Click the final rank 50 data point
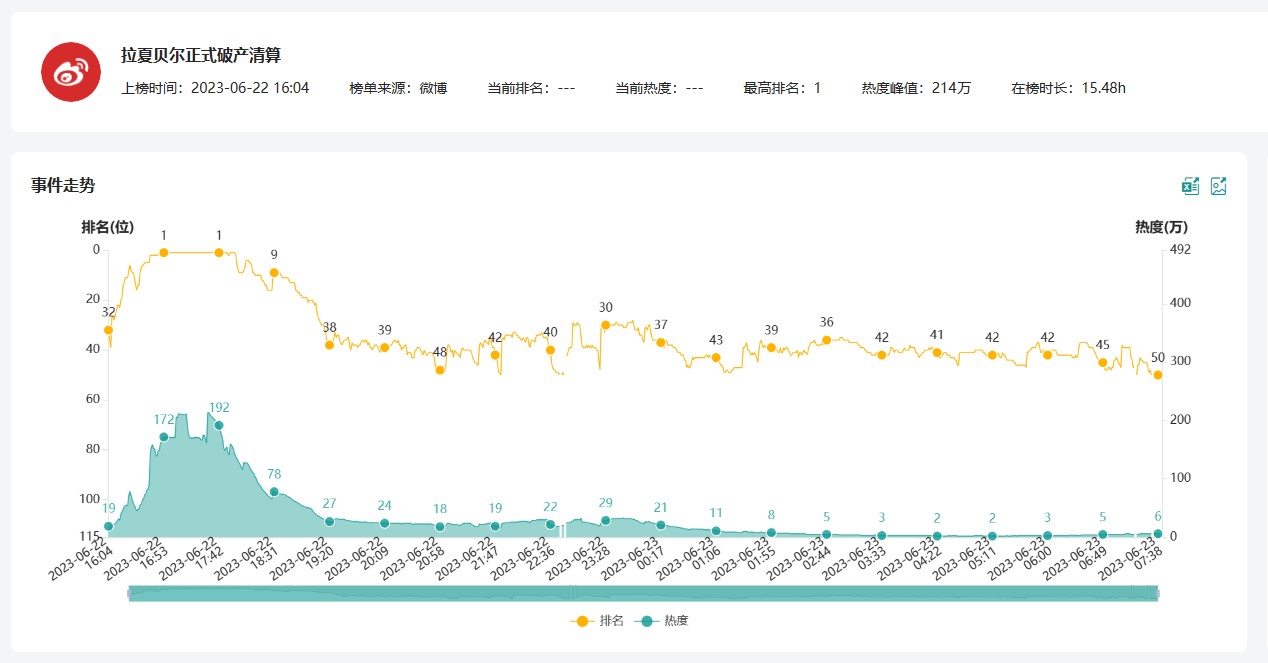1268x663 pixels. tap(1157, 375)
